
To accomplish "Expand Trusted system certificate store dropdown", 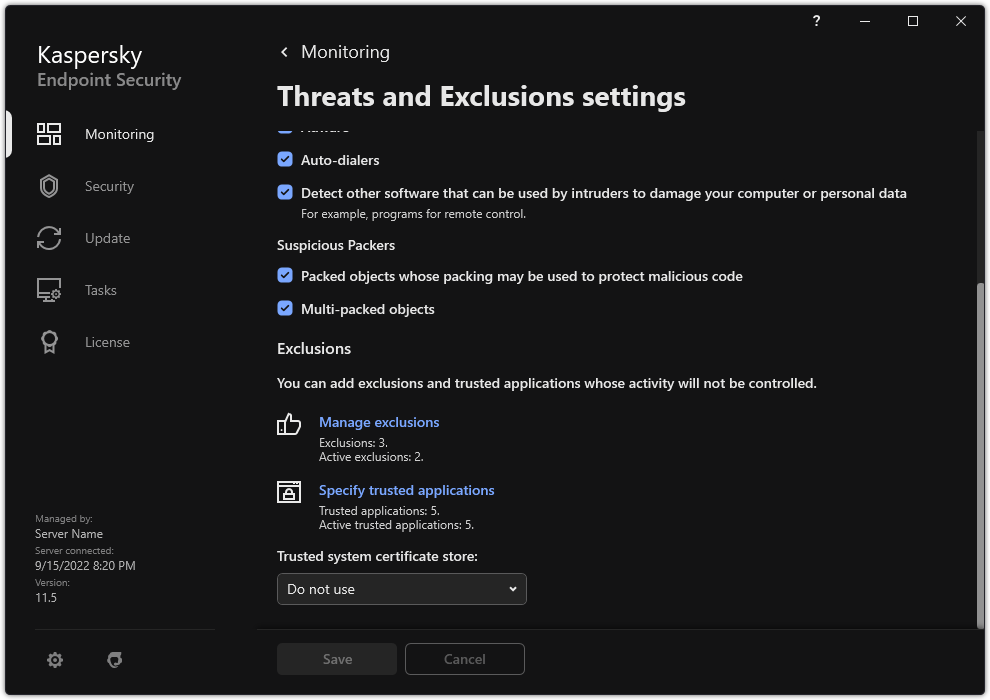I will pos(401,589).
